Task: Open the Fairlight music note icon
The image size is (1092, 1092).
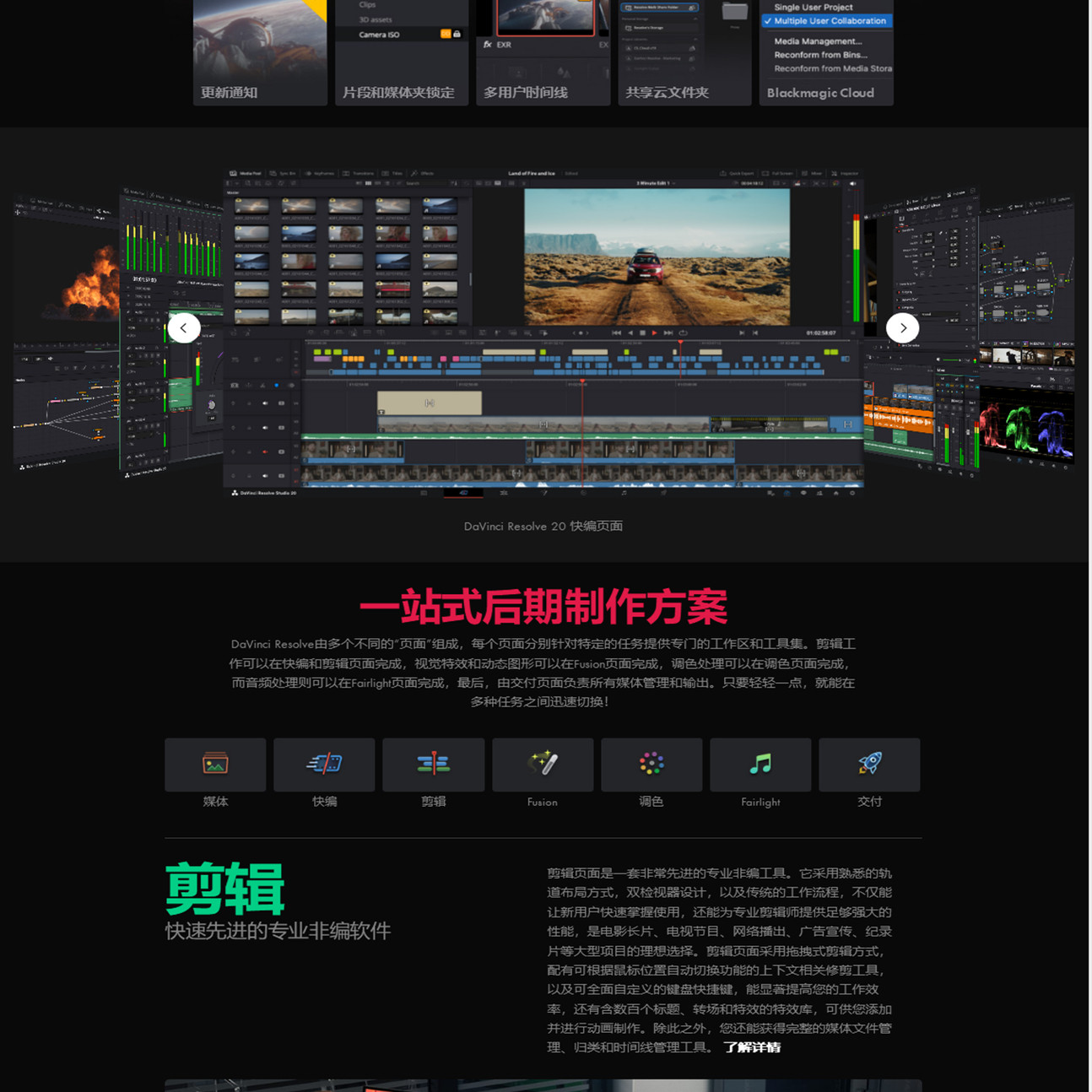Action: click(x=760, y=765)
